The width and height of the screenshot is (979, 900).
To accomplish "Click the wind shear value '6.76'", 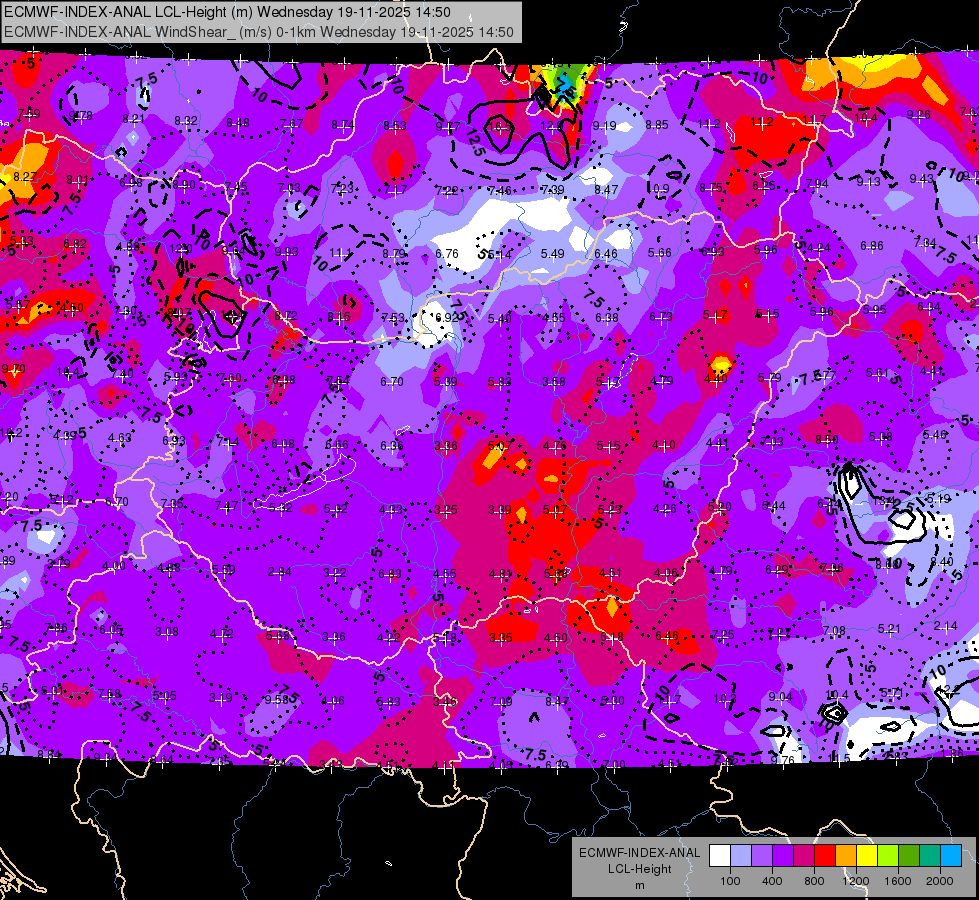I will point(447,254).
